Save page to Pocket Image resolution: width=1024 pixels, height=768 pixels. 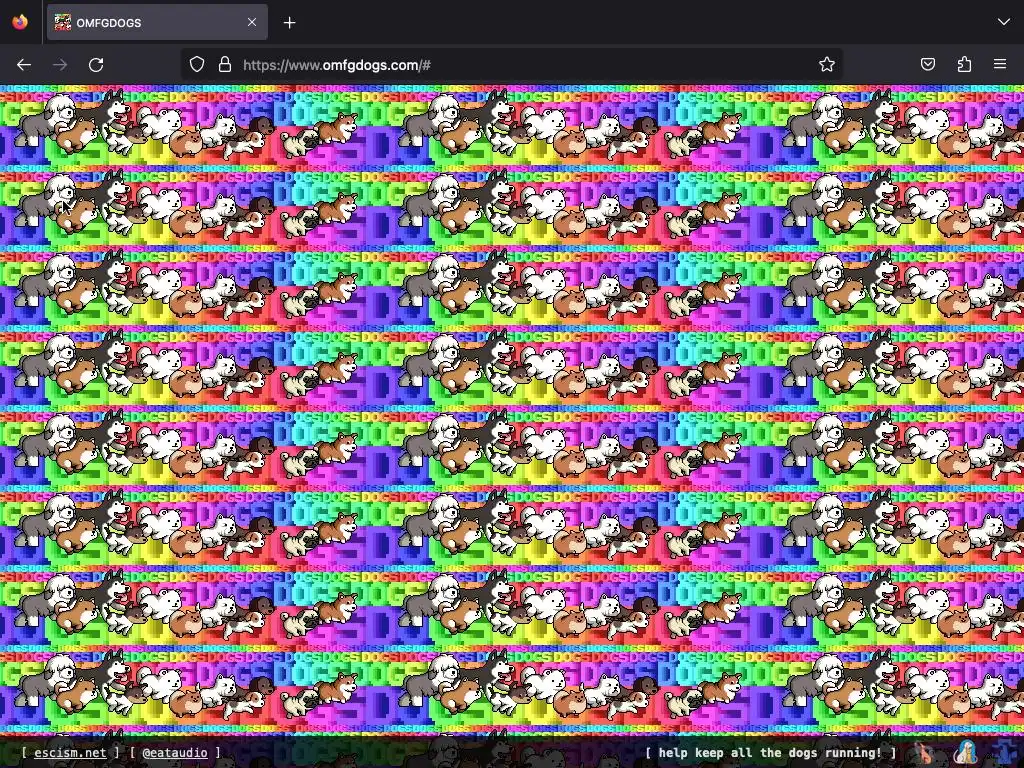point(927,64)
